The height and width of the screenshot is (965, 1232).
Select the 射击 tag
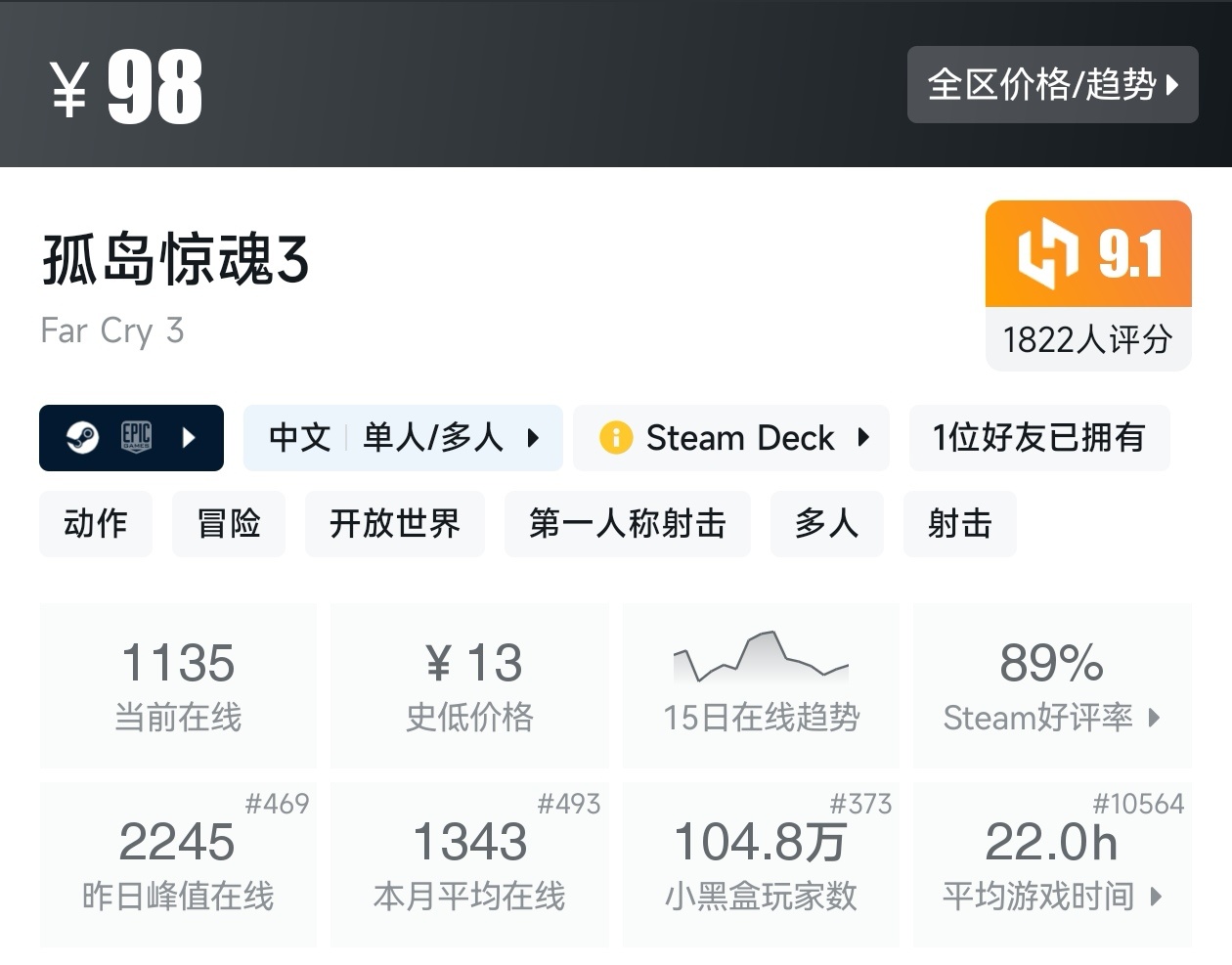tap(960, 524)
